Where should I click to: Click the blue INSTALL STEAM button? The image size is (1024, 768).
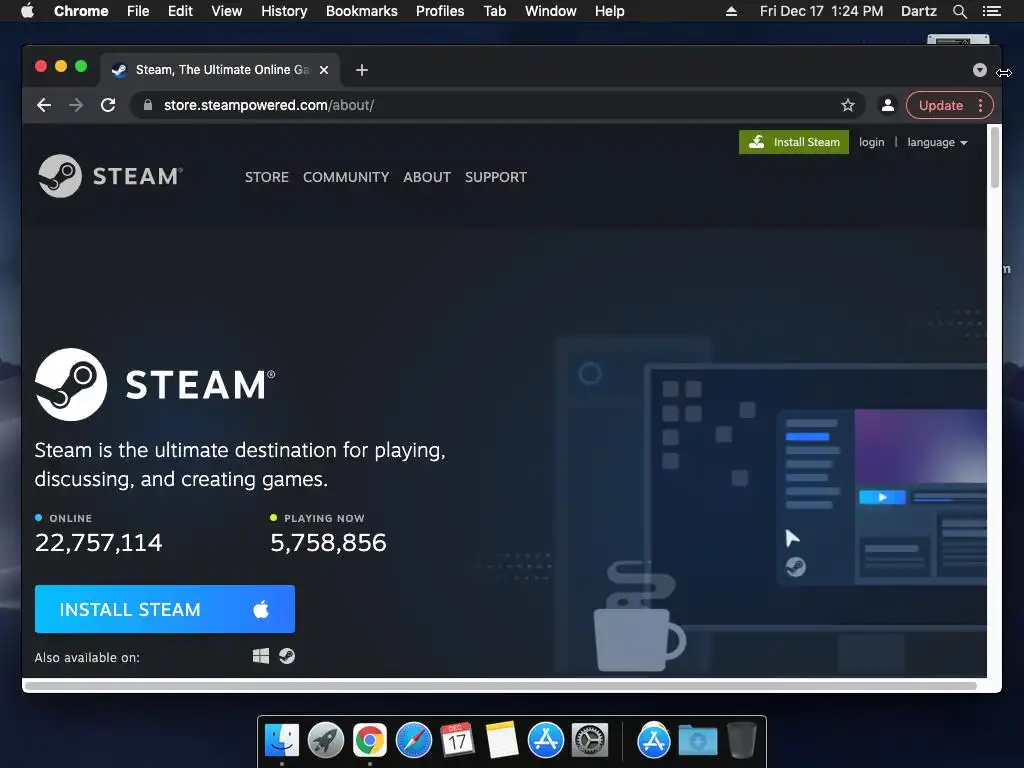(x=165, y=609)
